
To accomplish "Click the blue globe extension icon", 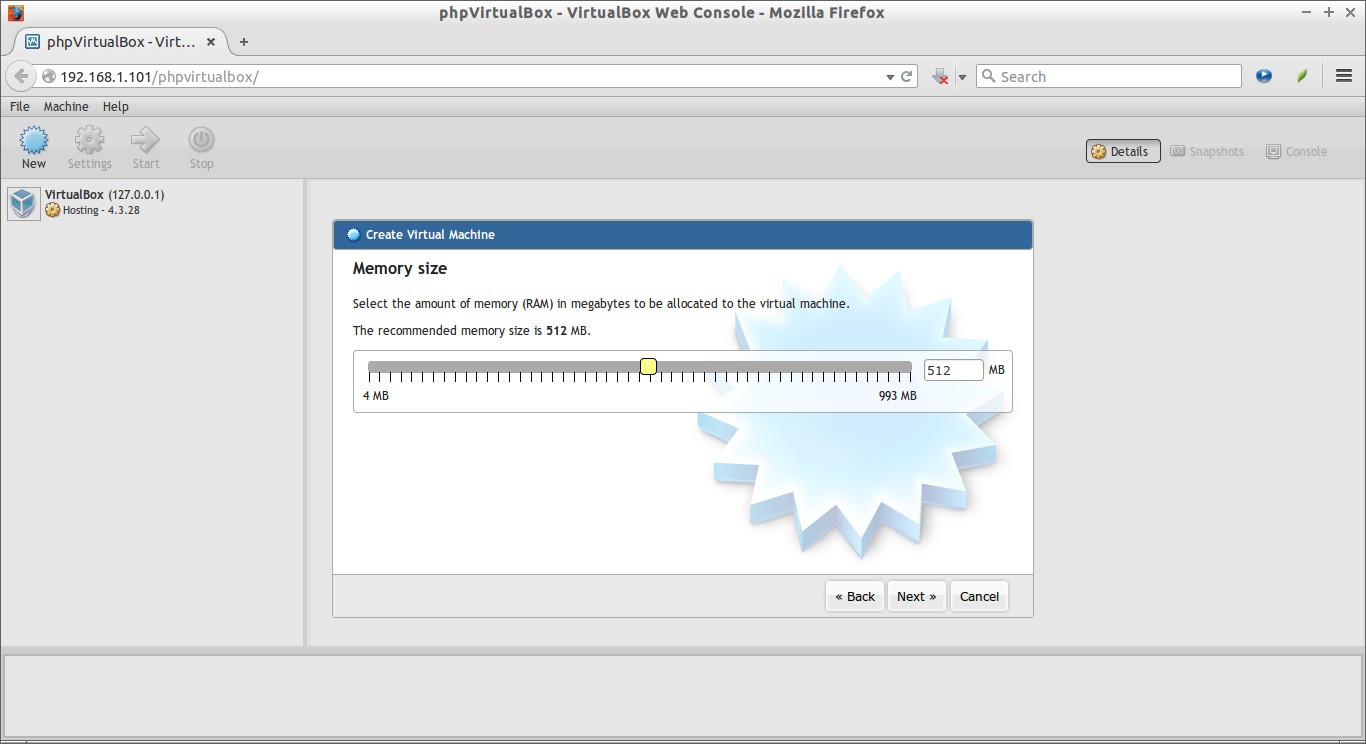I will click(1264, 76).
